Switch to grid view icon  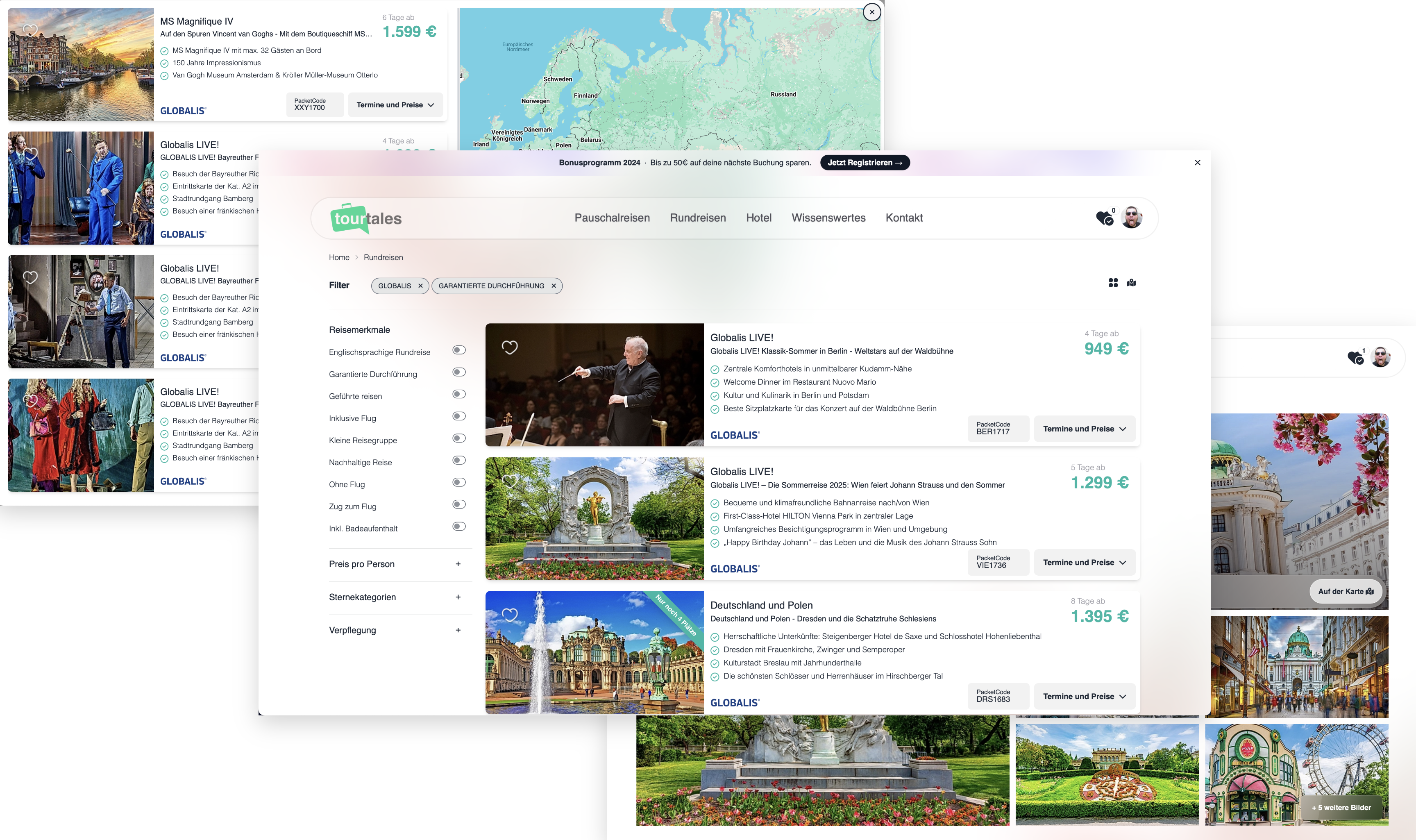click(x=1113, y=282)
